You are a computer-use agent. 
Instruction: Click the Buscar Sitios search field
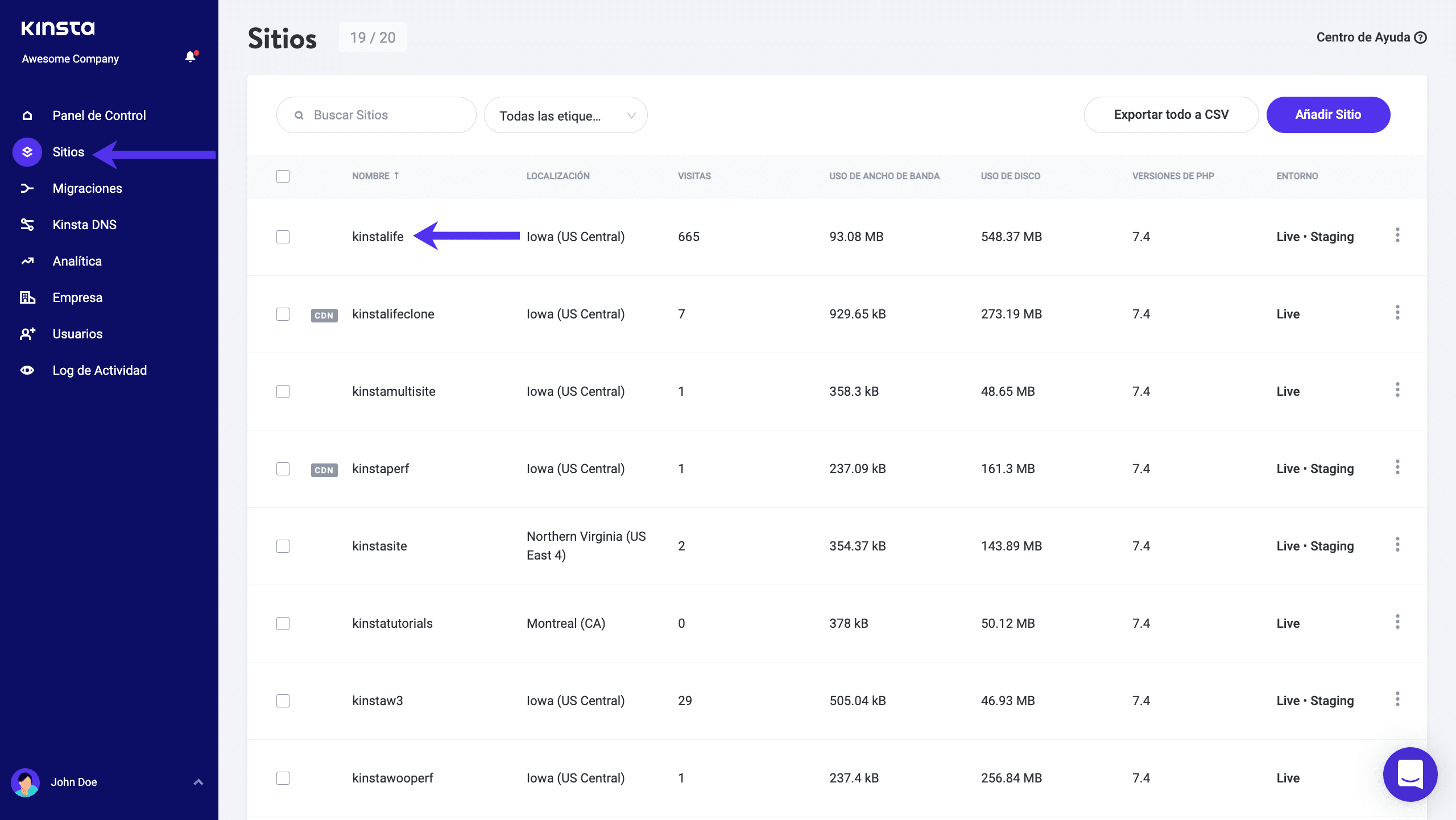(x=377, y=115)
